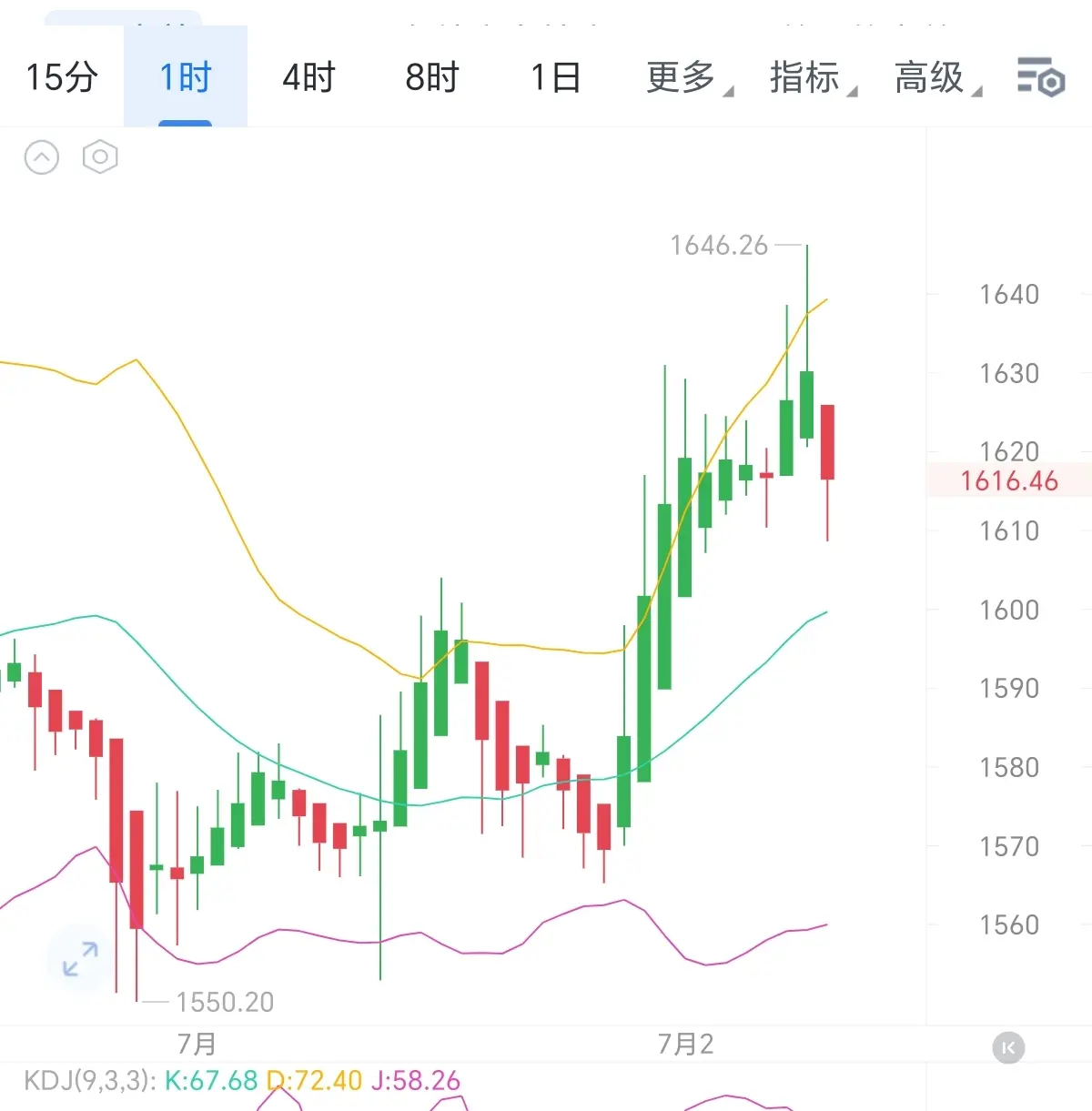1092x1111 pixels.
Task: Tap the 7月2 date axis label
Action: click(686, 1044)
